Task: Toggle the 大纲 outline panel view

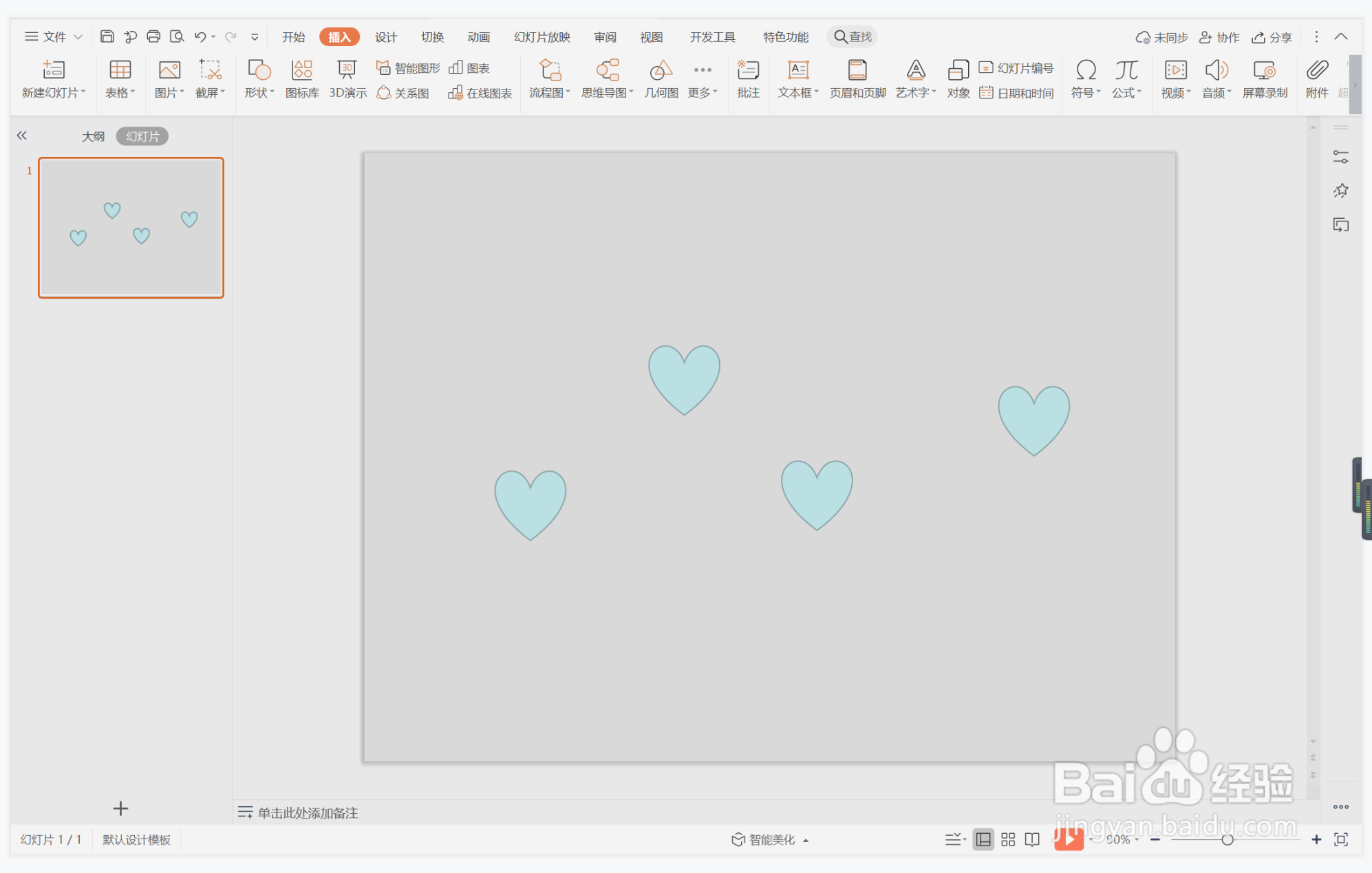Action: [93, 136]
